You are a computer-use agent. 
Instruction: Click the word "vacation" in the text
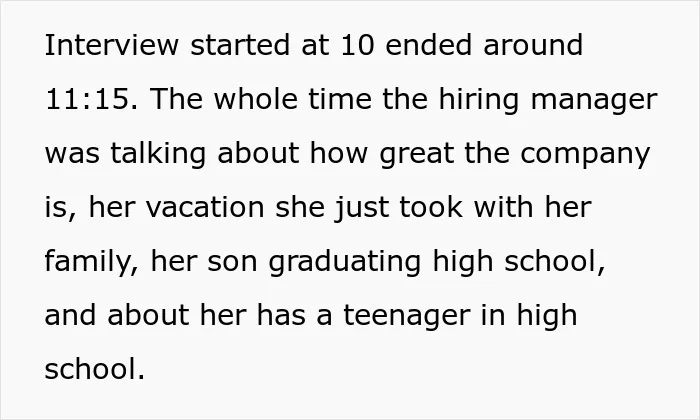[205, 208]
